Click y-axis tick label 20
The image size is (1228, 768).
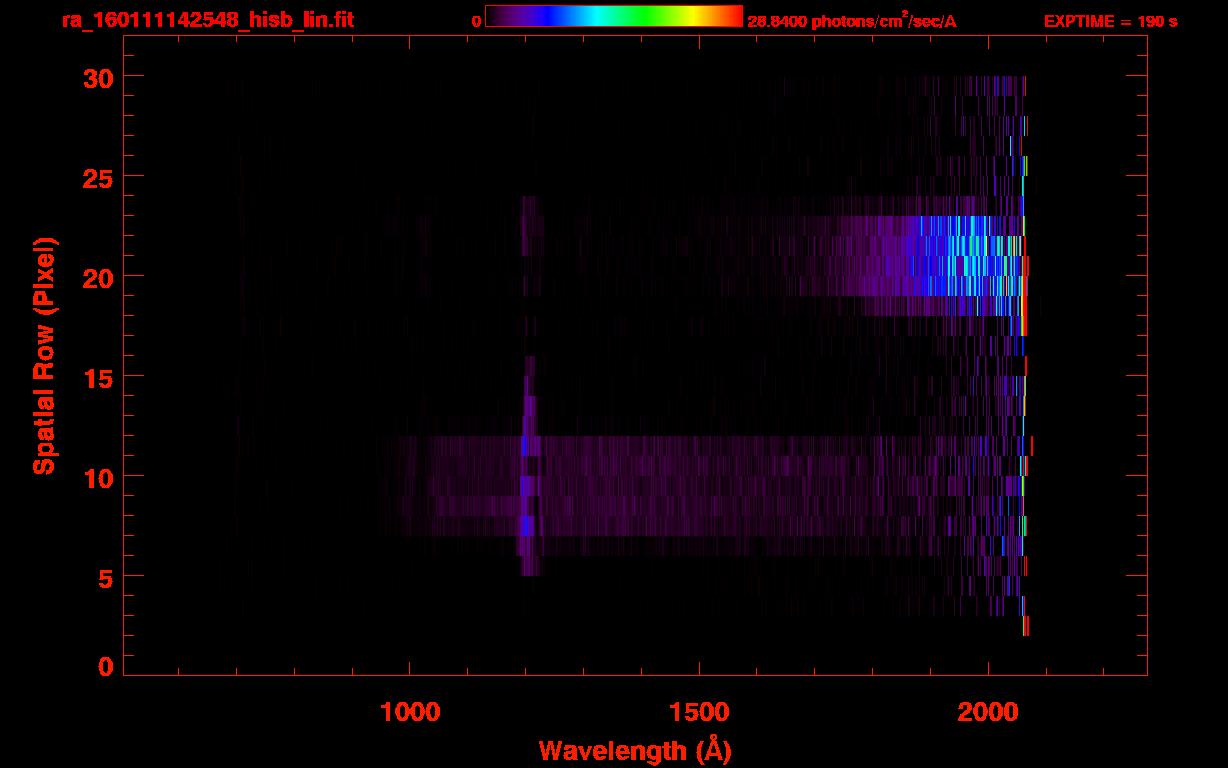coord(96,277)
